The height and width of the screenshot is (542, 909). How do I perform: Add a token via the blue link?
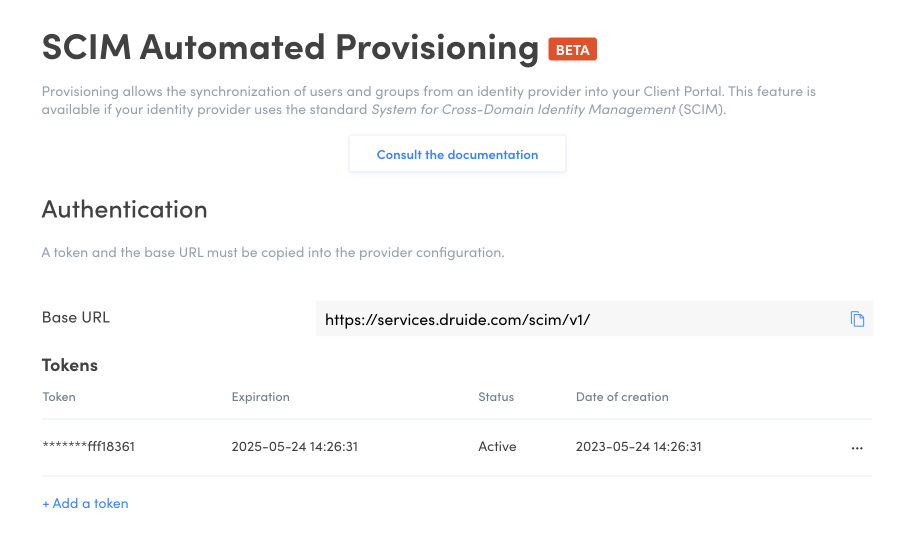click(85, 503)
